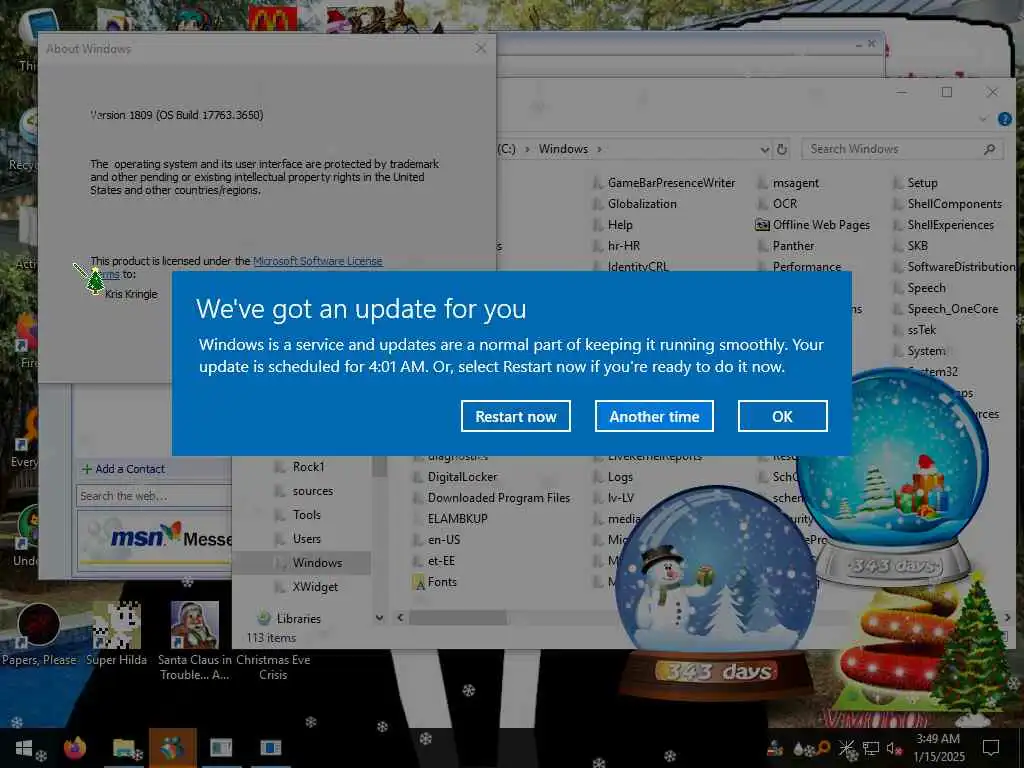Click the Search Windows magnifier icon
The image size is (1024, 768).
(x=989, y=150)
